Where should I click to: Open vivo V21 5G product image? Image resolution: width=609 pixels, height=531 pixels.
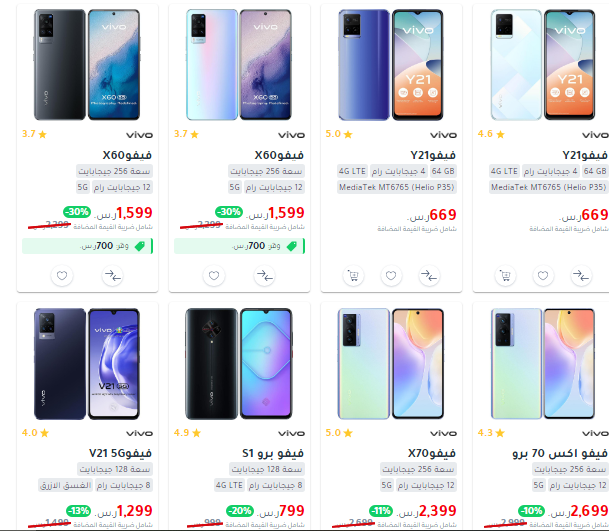click(x=87, y=364)
